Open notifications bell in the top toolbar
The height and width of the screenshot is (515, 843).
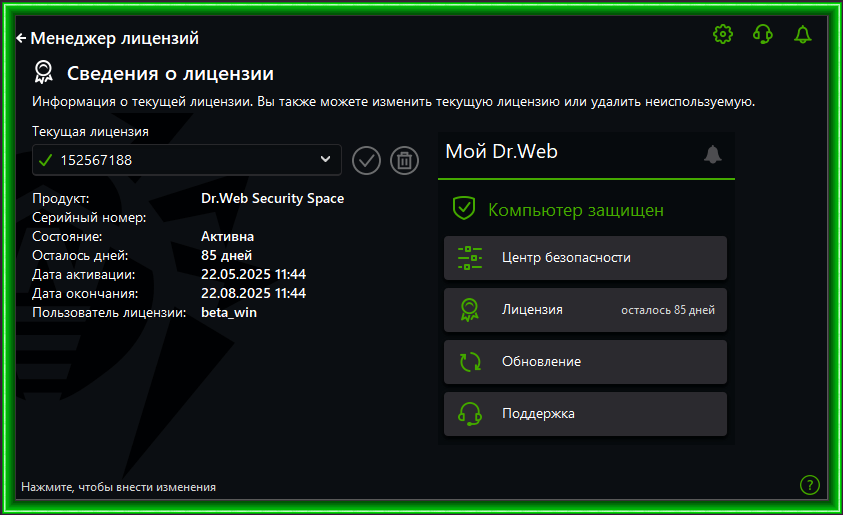(803, 34)
